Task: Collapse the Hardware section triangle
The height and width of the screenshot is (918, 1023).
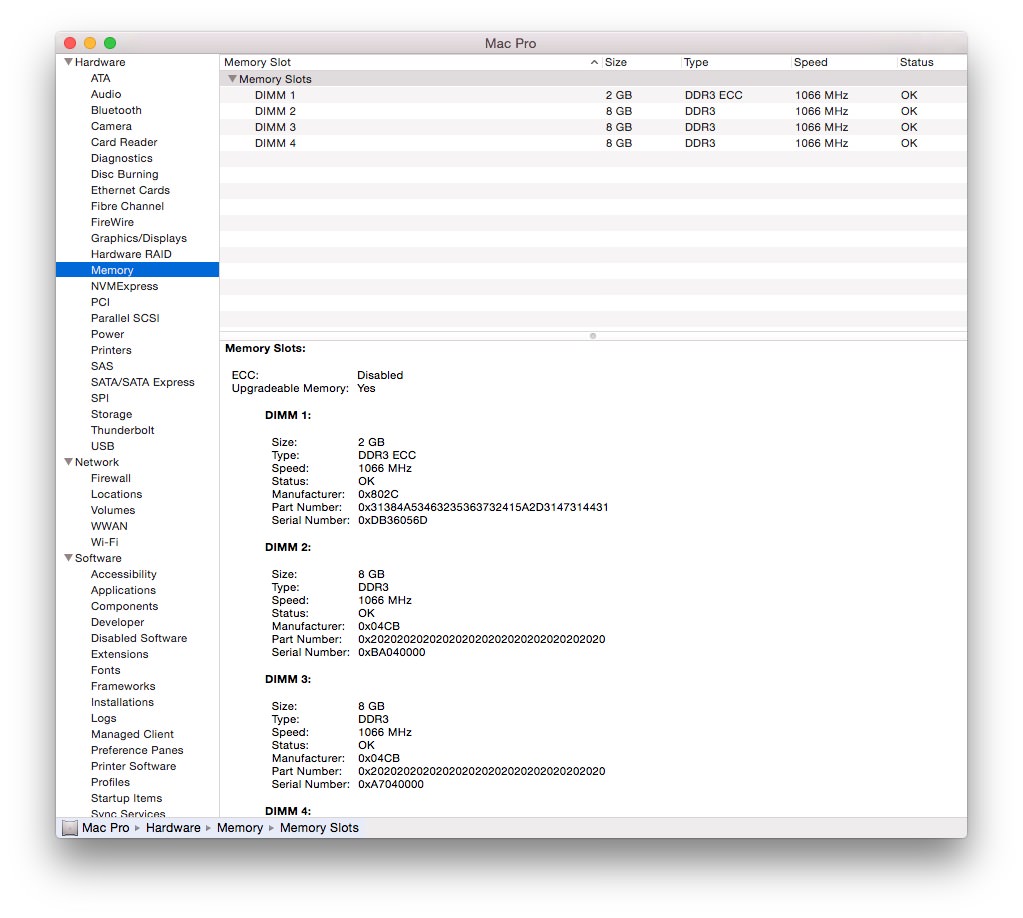Action: tap(68, 62)
